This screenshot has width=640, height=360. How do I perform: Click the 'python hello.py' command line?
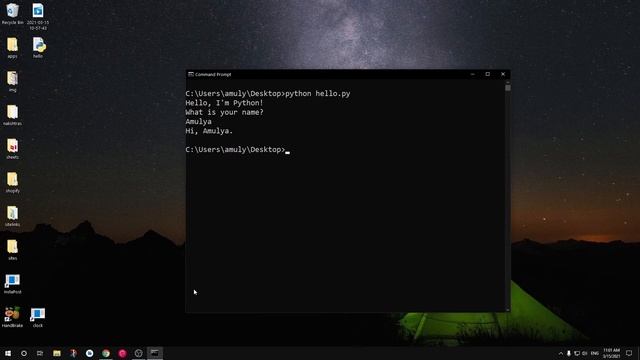tap(268, 93)
